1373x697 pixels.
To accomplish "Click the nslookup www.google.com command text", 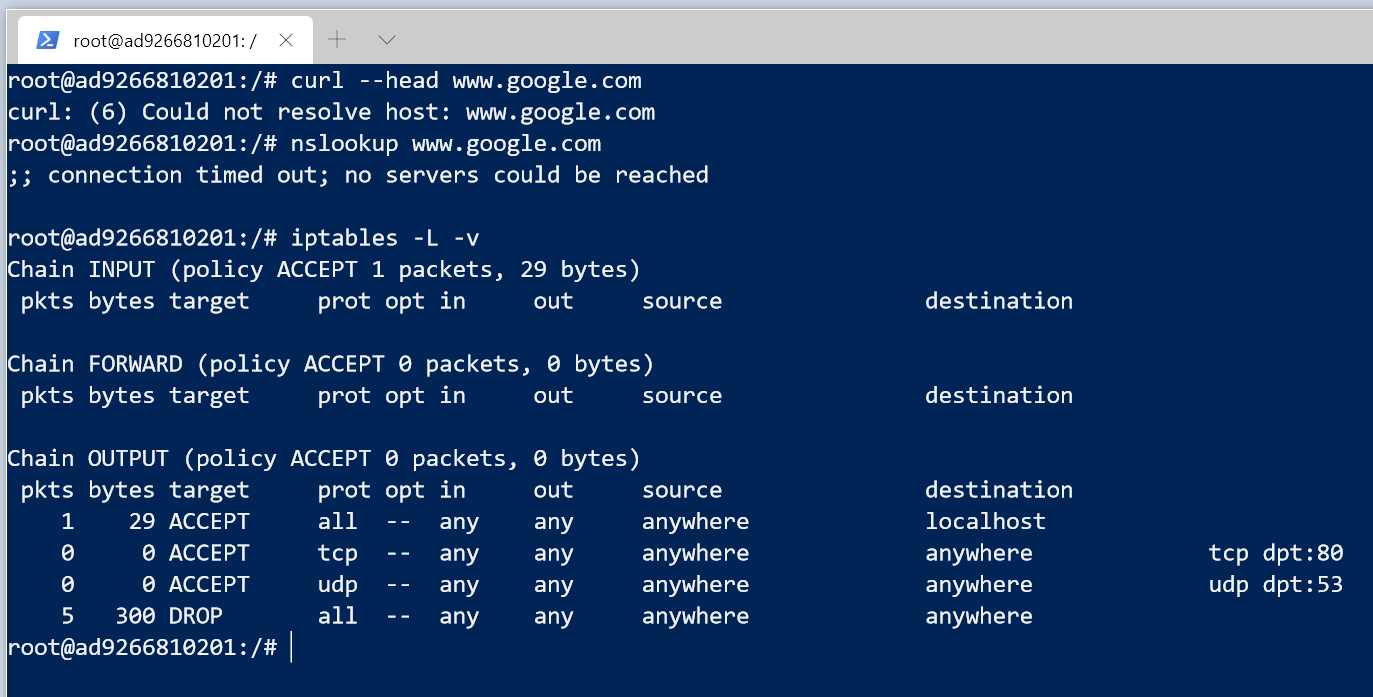I will tap(446, 143).
